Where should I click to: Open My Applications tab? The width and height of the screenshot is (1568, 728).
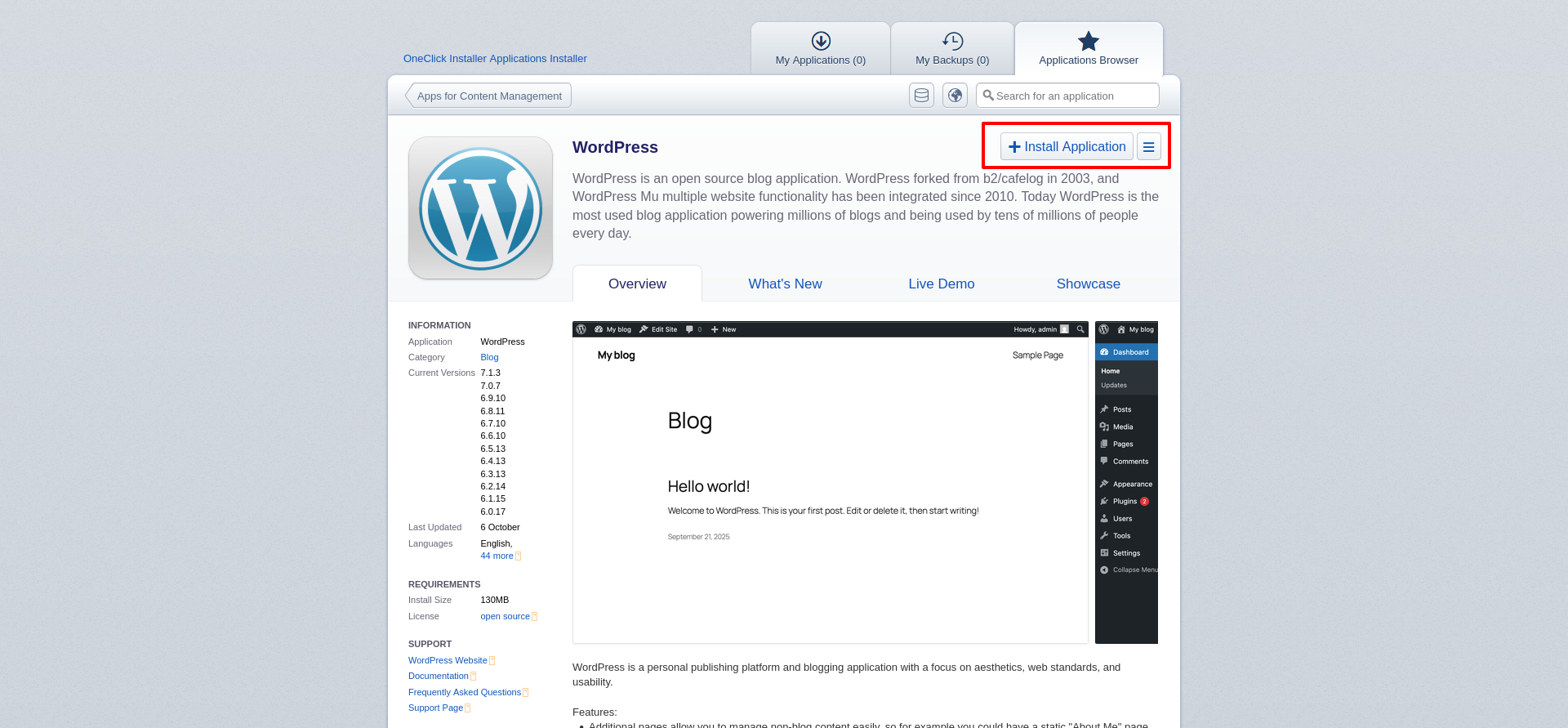(x=821, y=49)
